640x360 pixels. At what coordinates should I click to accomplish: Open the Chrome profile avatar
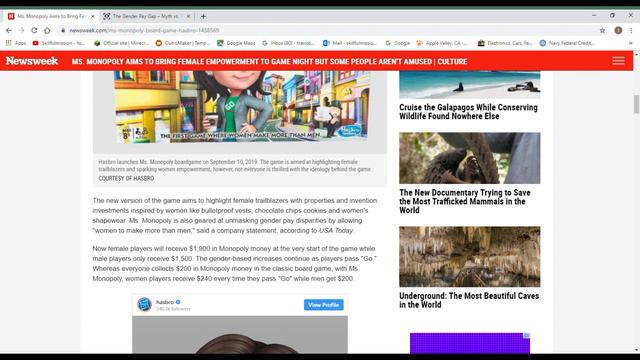(618, 30)
